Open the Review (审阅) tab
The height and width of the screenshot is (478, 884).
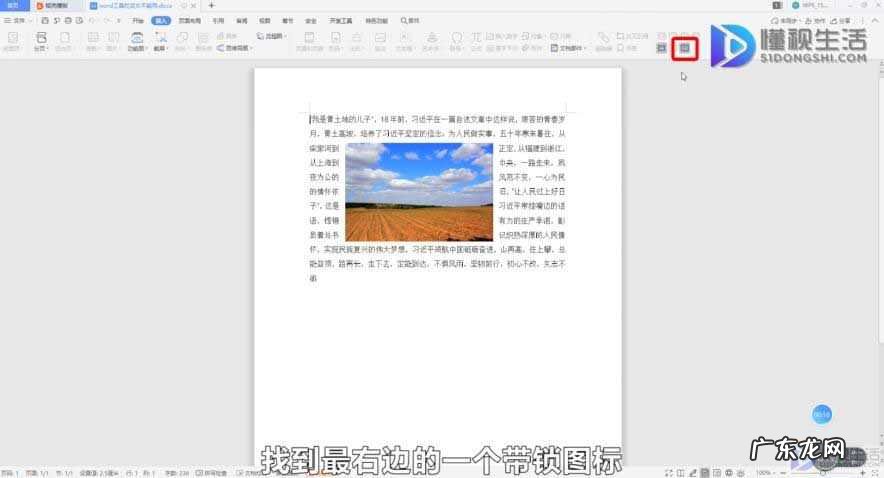pos(241,20)
